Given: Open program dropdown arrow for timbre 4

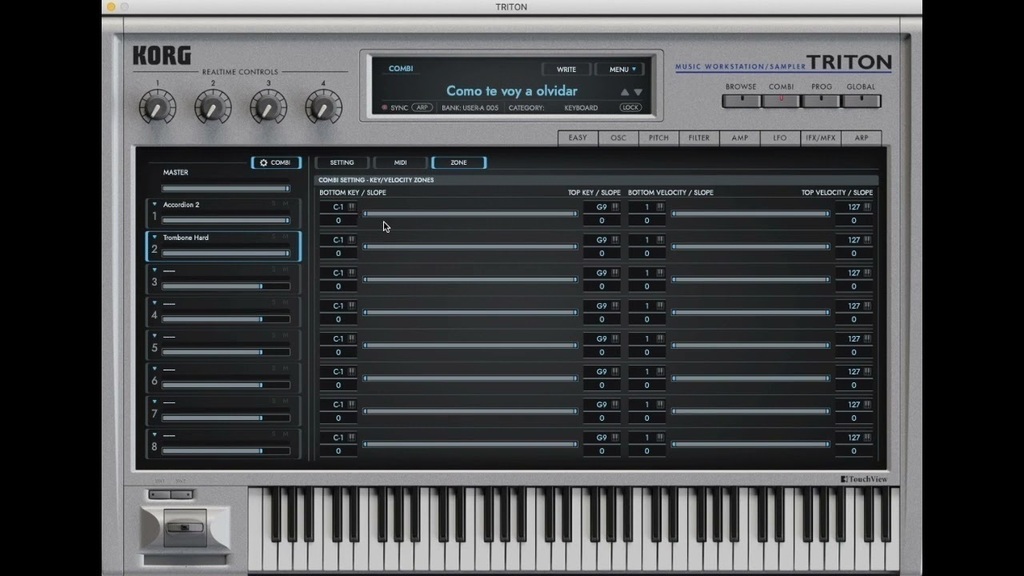Looking at the screenshot, I should point(155,303).
